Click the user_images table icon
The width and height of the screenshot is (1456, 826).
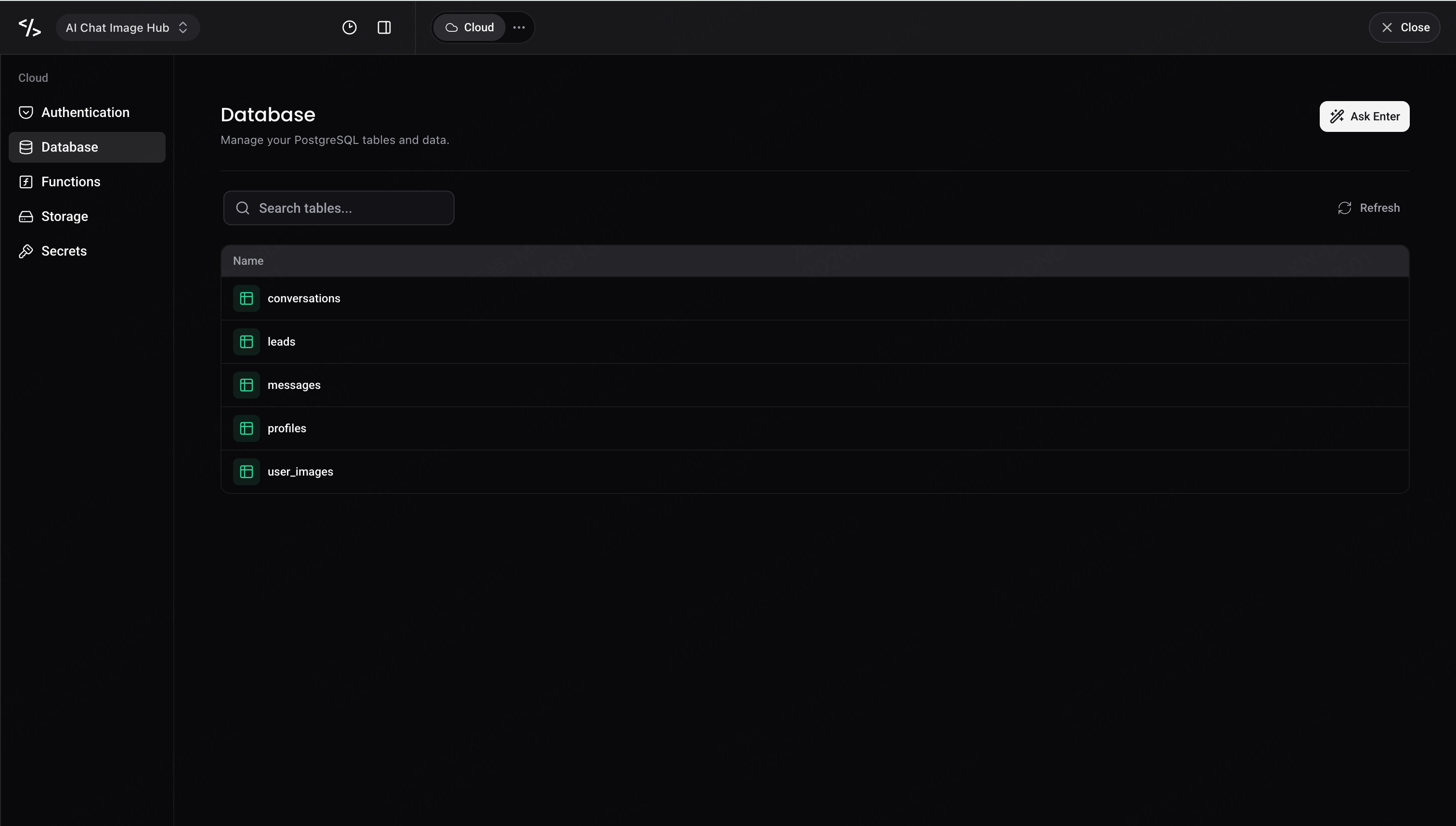click(246, 471)
